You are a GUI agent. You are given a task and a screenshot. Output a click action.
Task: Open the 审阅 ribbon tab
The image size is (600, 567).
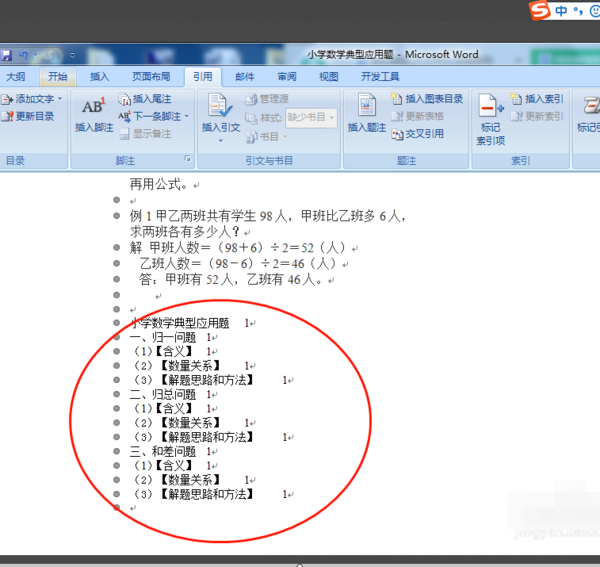pyautogui.click(x=287, y=77)
